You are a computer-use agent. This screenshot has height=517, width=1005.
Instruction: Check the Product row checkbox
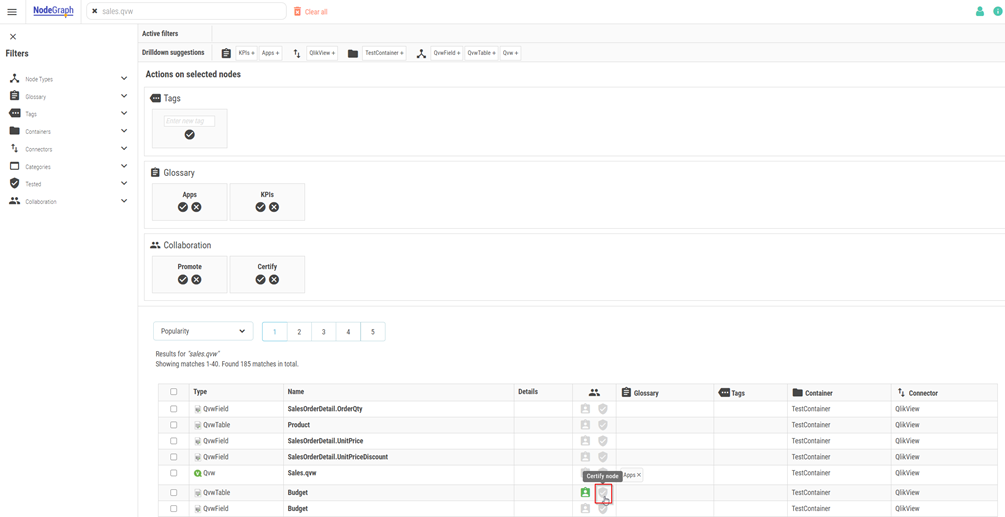coord(174,425)
